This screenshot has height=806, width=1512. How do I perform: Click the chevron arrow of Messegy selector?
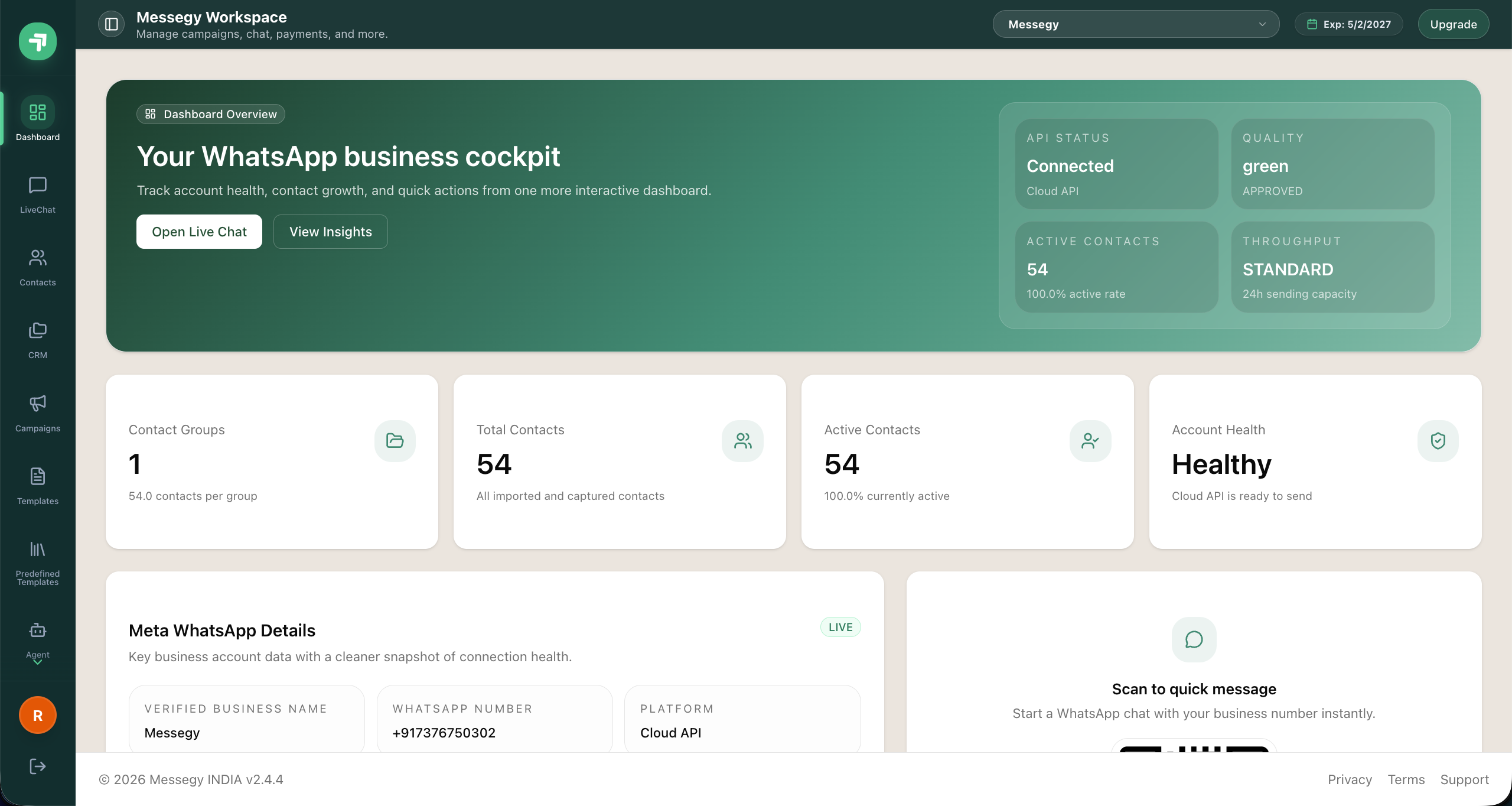pyautogui.click(x=1262, y=24)
